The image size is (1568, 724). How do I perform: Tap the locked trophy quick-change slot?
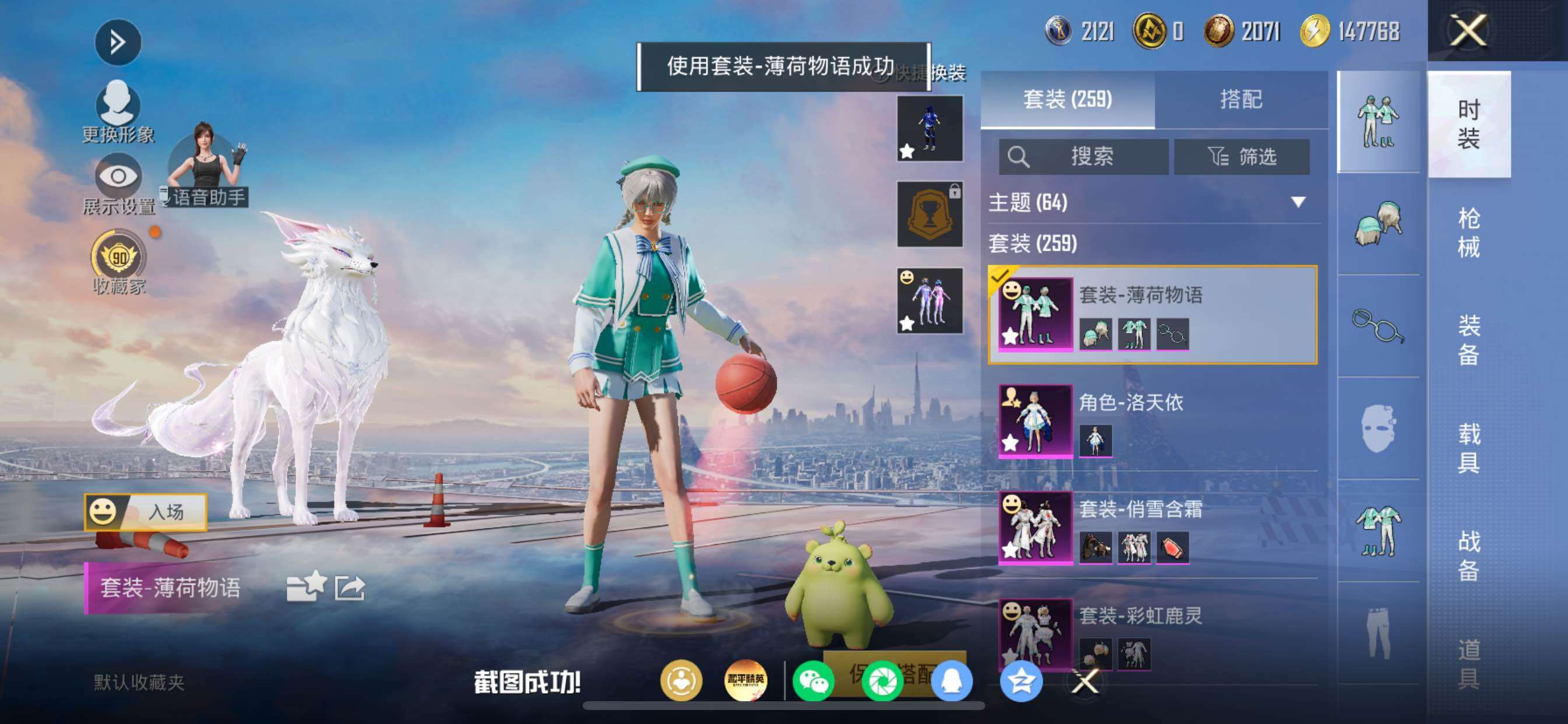[x=929, y=214]
